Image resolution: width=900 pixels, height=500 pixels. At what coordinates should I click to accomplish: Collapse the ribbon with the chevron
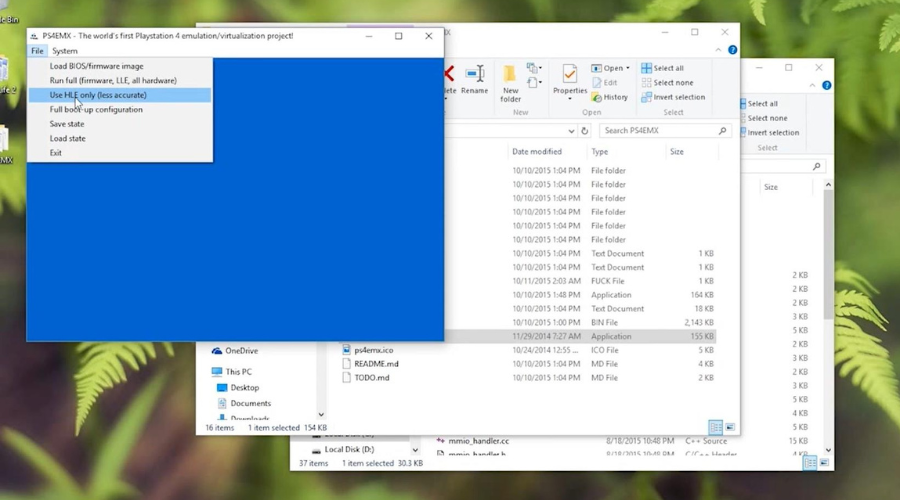coord(718,50)
